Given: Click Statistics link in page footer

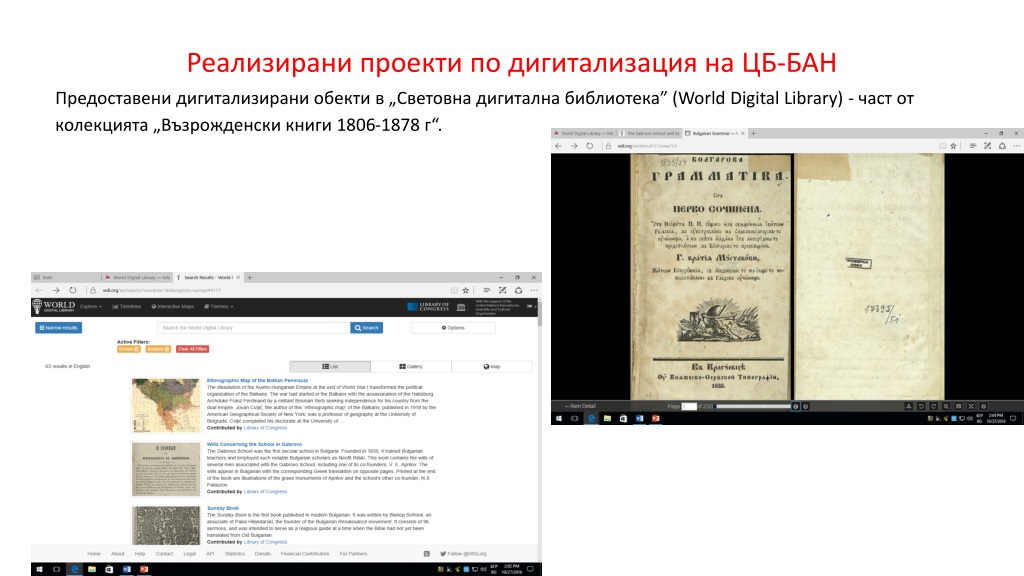Looking at the screenshot, I should 234,554.
